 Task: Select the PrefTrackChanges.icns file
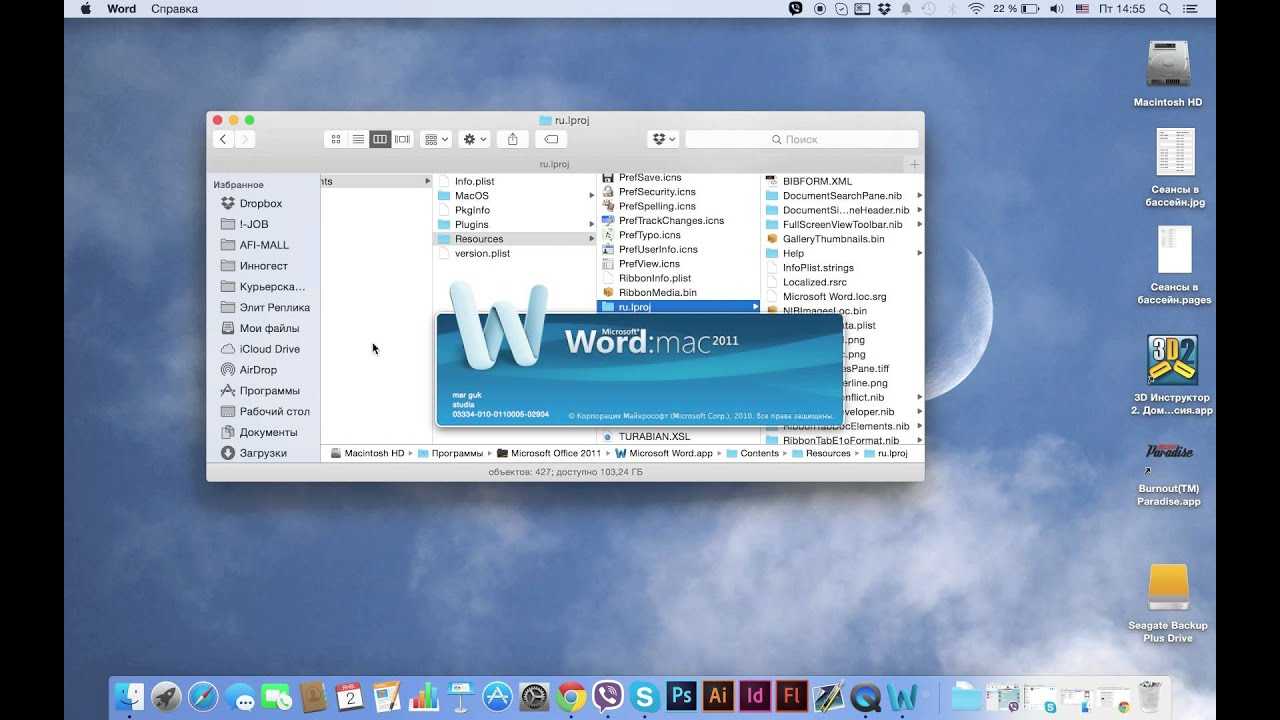point(671,221)
